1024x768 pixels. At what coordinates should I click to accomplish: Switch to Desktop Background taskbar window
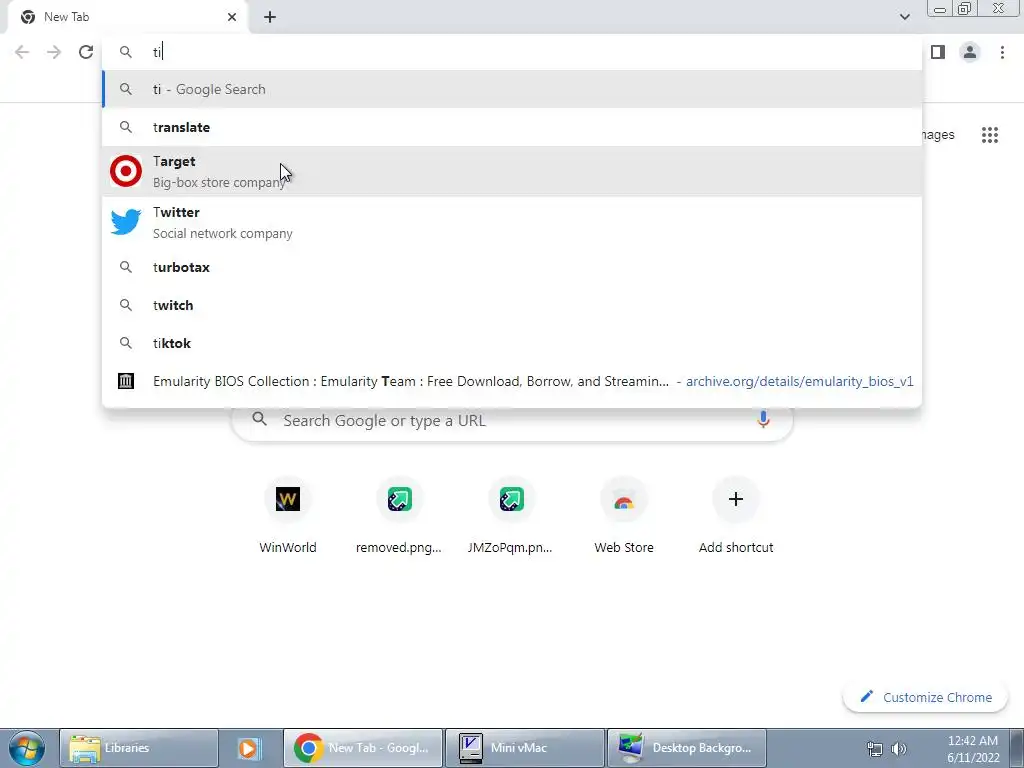click(x=686, y=748)
